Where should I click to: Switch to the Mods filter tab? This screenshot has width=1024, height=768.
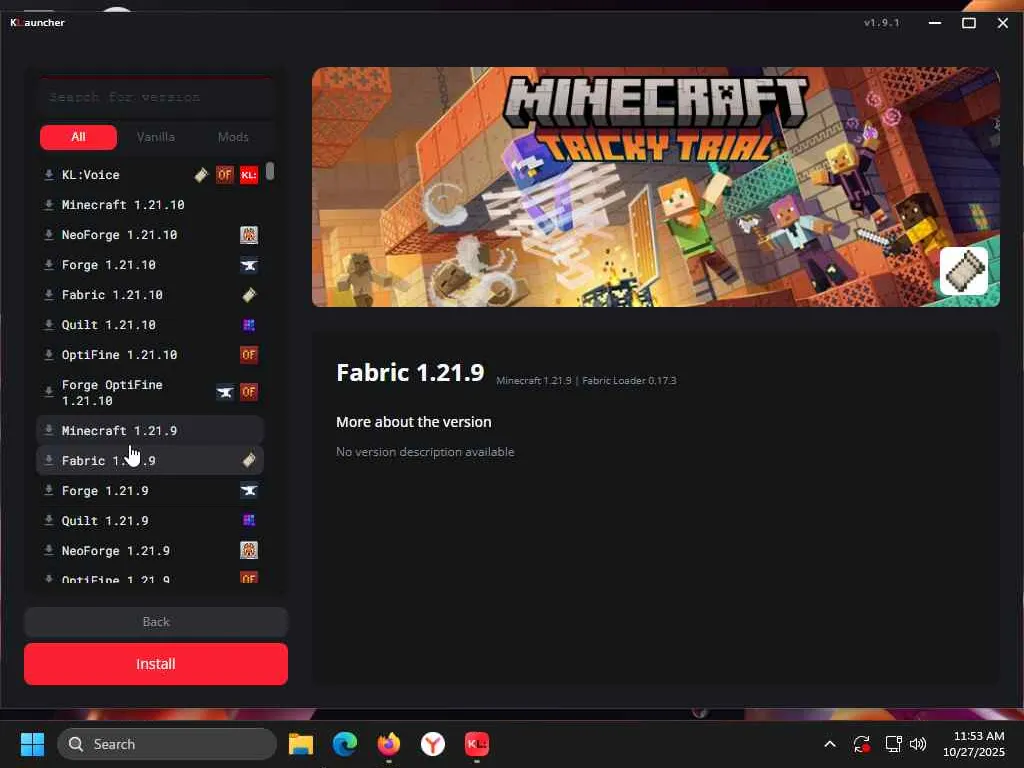tap(233, 137)
